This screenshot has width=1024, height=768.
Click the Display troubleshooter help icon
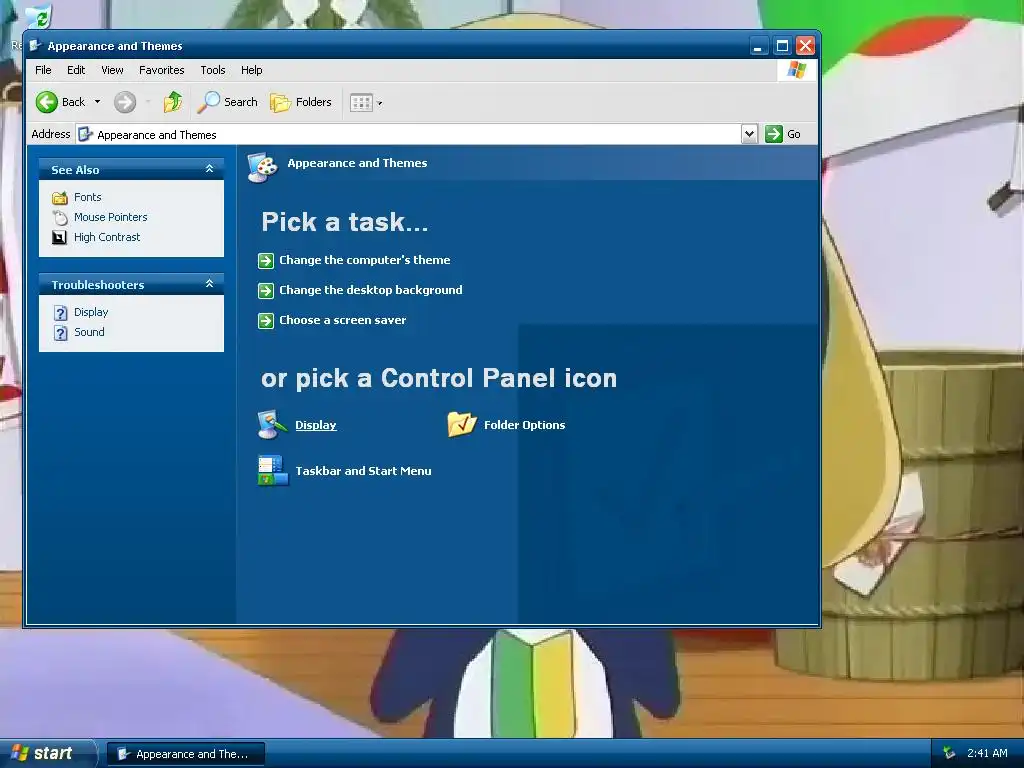(60, 313)
